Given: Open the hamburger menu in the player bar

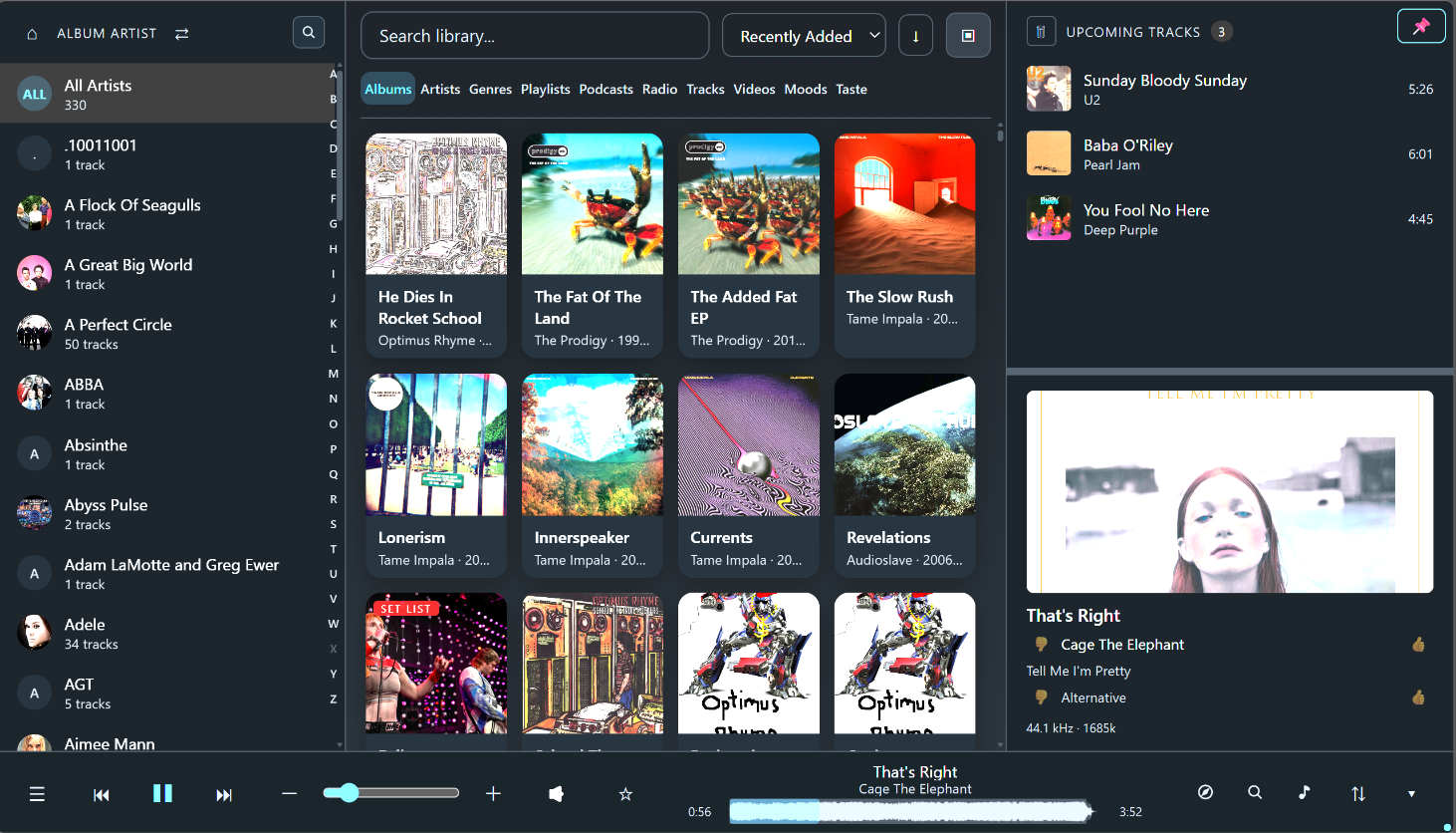Looking at the screenshot, I should 37,794.
